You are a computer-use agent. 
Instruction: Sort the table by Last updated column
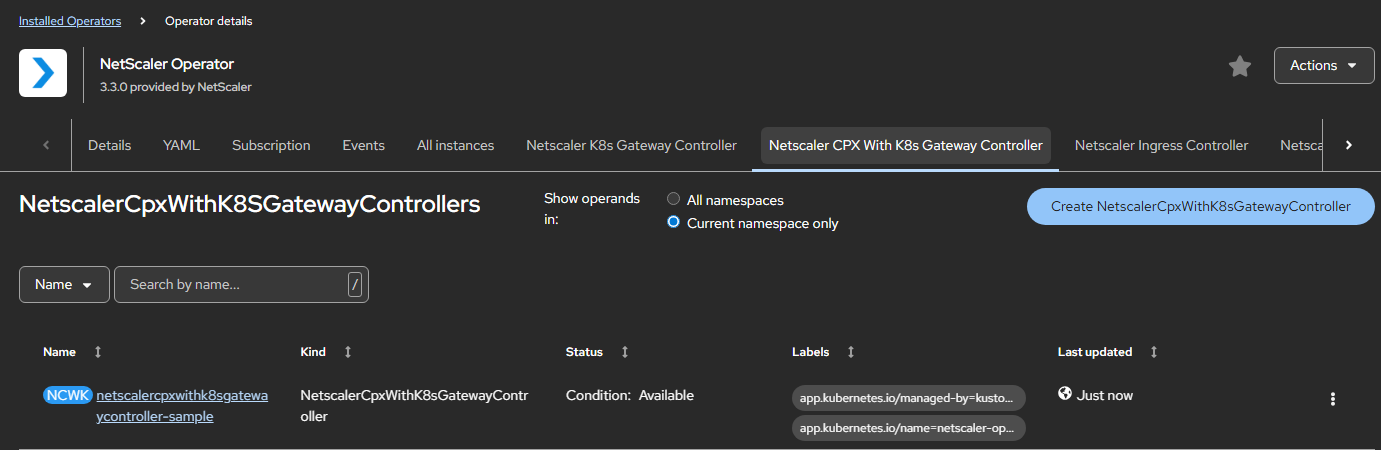(x=1154, y=352)
